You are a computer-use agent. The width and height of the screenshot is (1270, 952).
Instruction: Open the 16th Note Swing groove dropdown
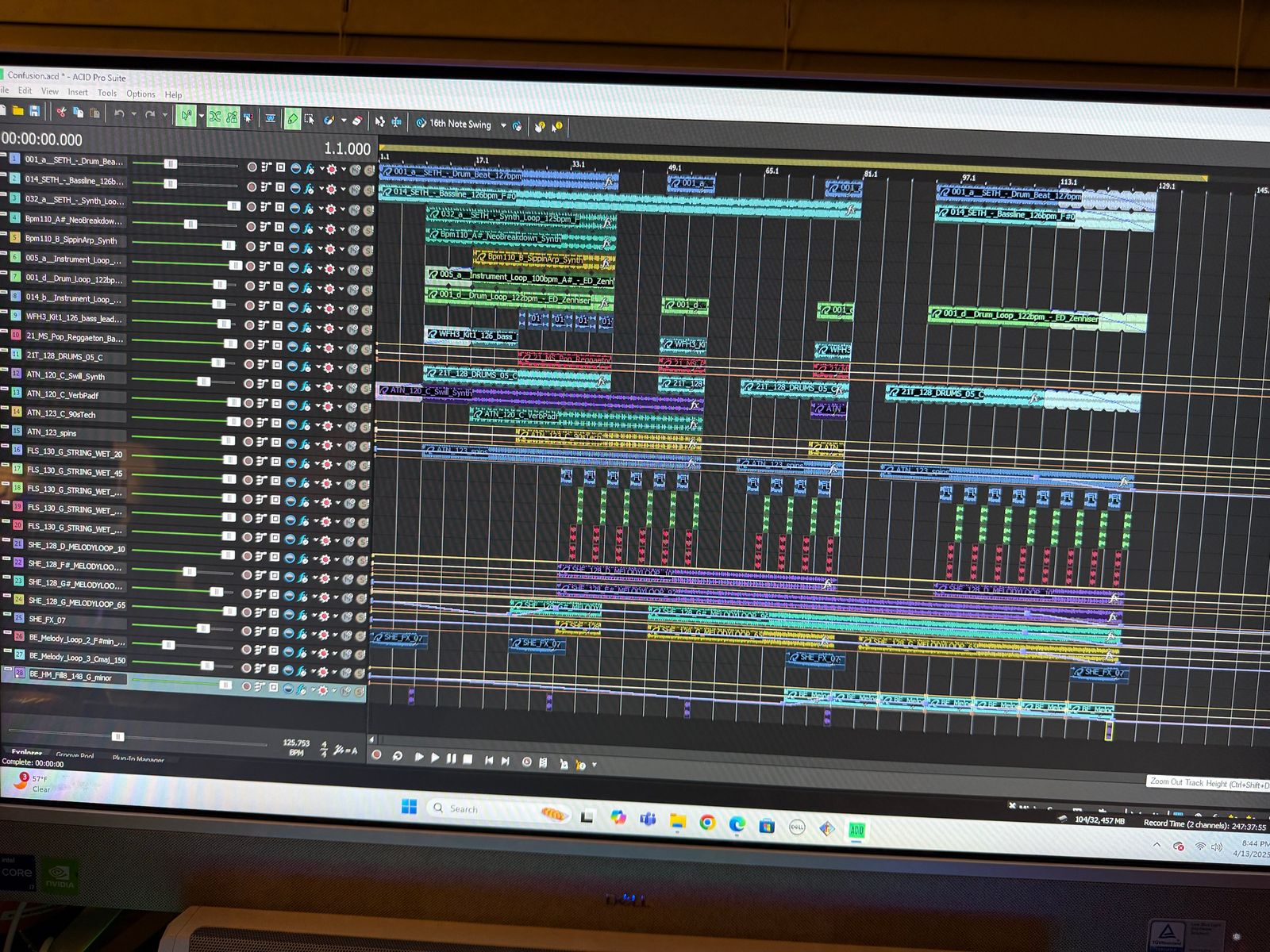tap(503, 125)
